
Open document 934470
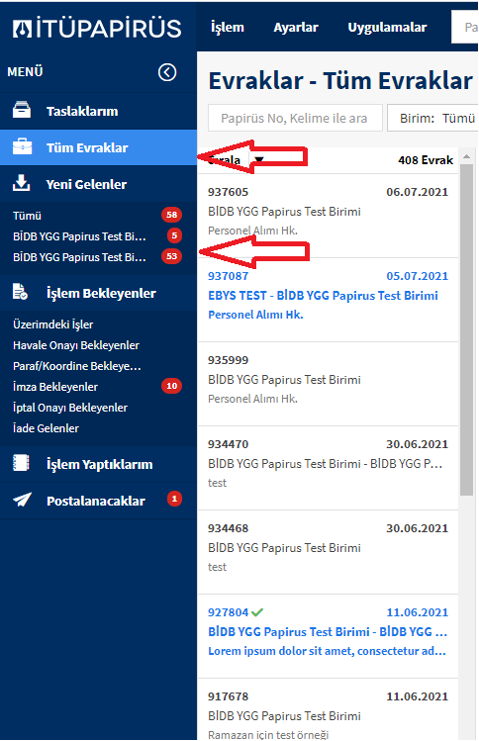pos(328,468)
